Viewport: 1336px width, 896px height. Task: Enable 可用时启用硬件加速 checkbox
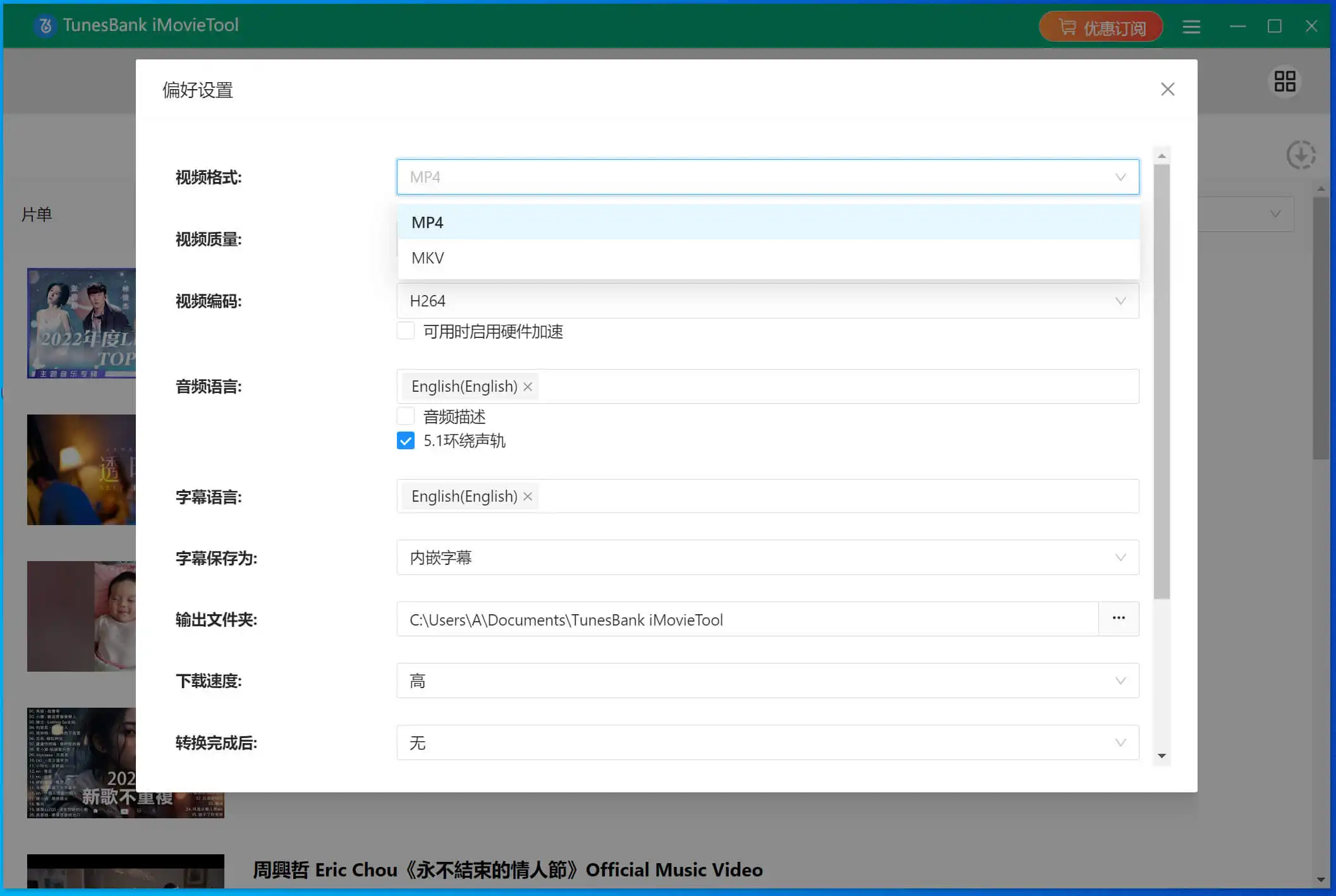[406, 330]
